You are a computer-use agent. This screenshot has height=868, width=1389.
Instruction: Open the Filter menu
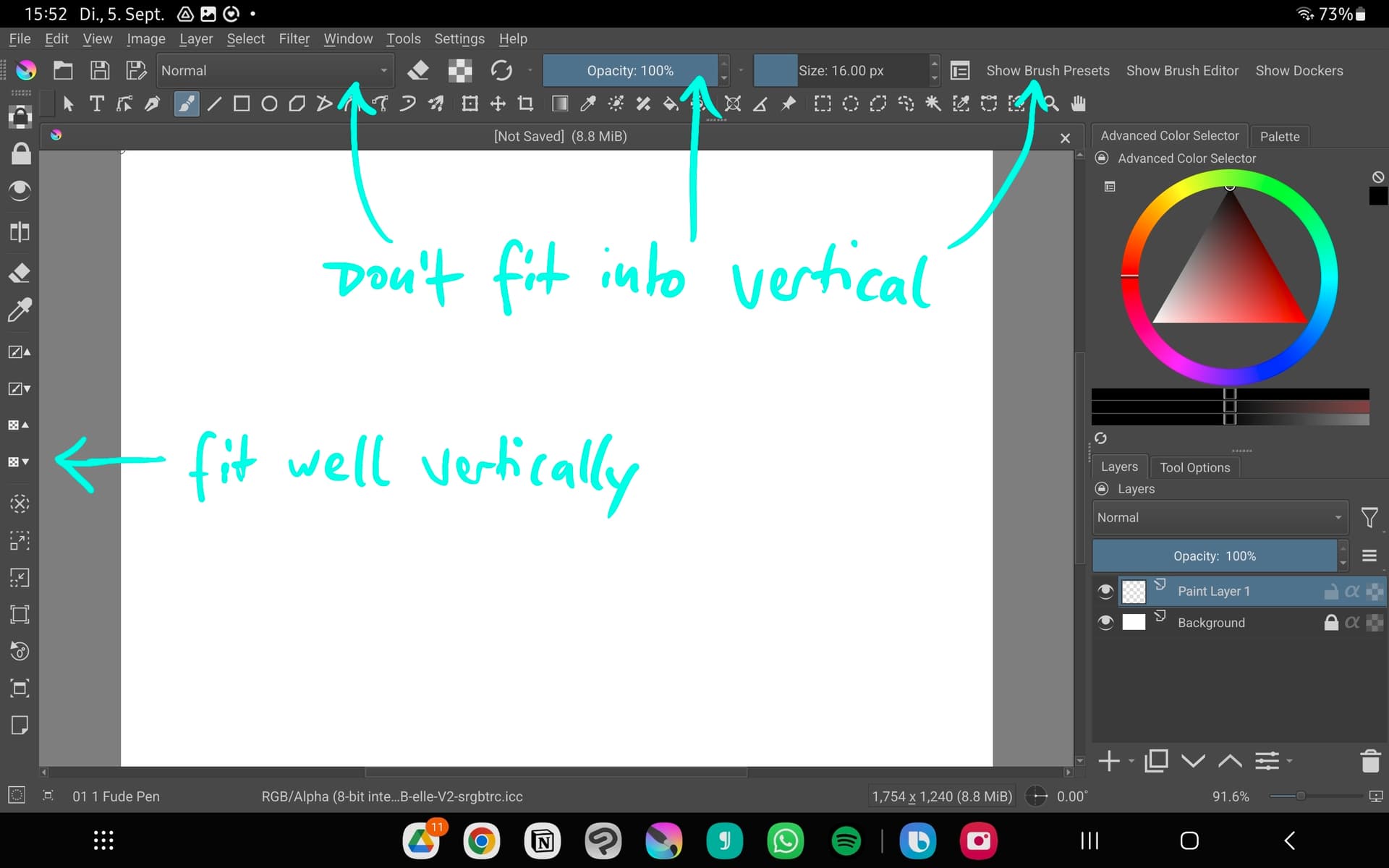coord(294,39)
